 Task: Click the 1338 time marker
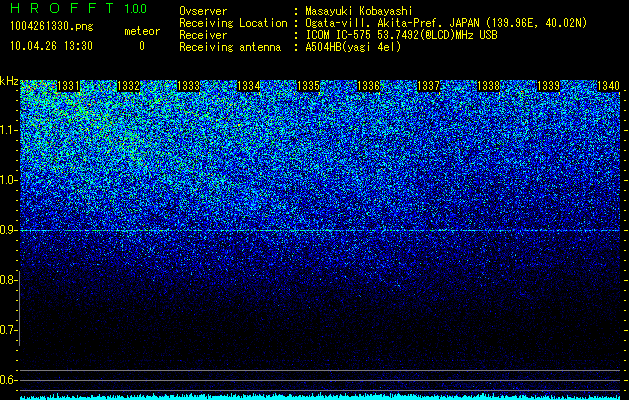488,86
